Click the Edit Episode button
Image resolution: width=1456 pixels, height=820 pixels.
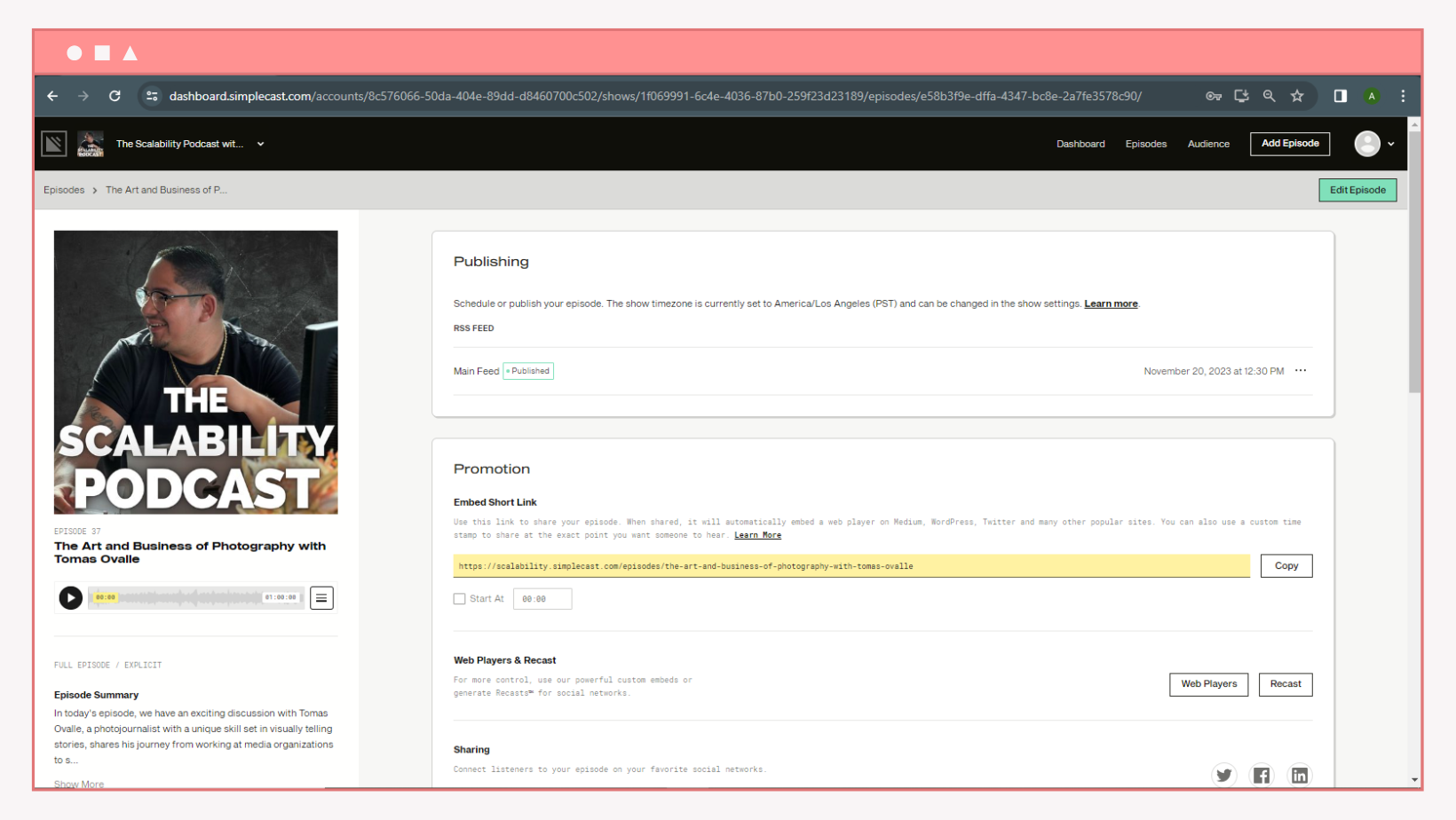click(1357, 190)
